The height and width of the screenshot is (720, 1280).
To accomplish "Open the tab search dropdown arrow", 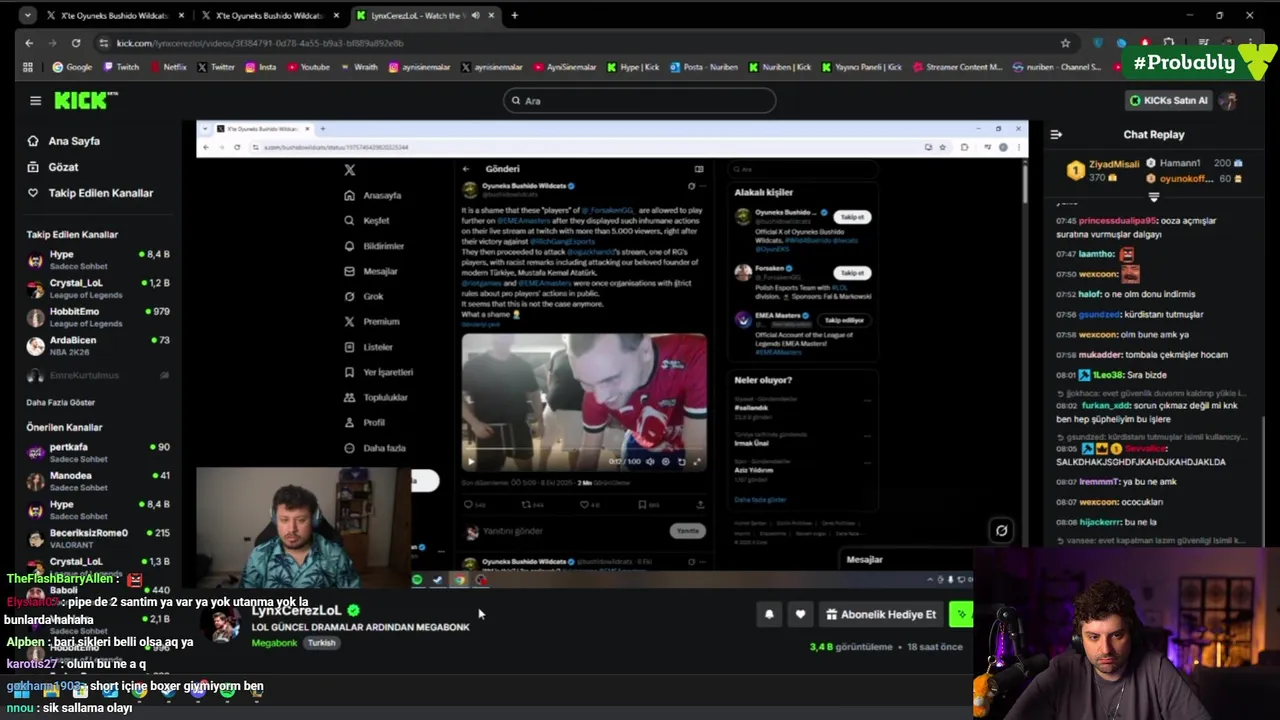I will [26, 16].
